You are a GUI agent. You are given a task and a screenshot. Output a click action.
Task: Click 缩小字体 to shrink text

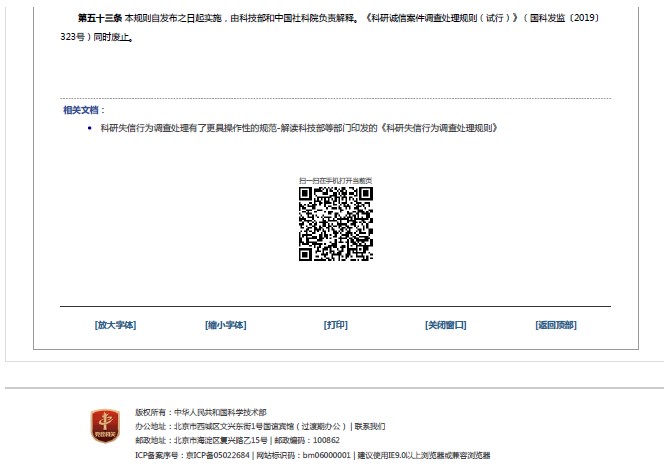(225, 325)
